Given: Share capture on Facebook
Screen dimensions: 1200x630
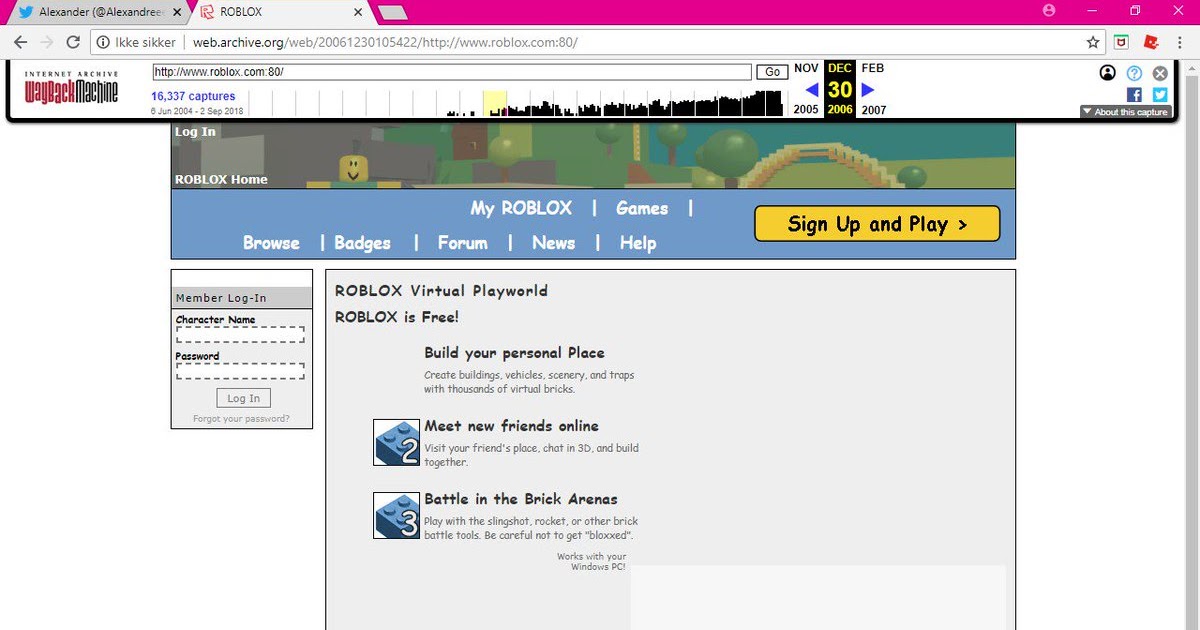Looking at the screenshot, I should [1134, 94].
